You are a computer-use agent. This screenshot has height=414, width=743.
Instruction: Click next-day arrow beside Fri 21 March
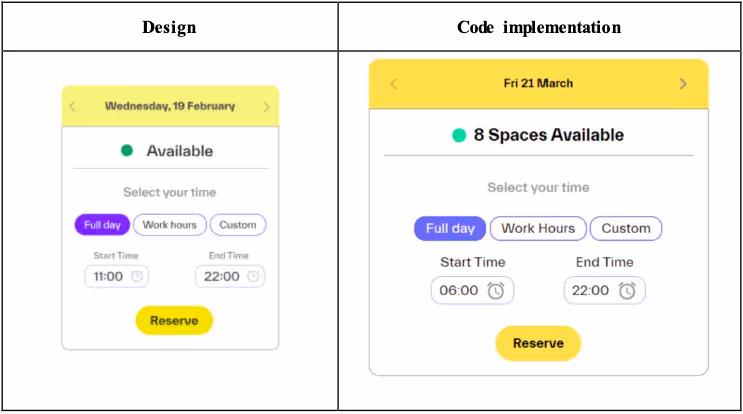[x=683, y=84]
